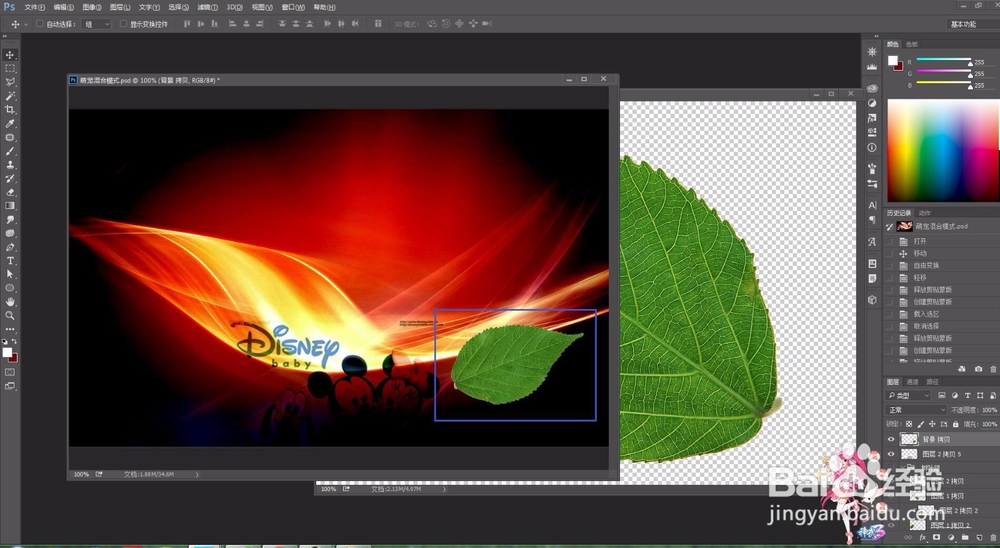Image resolution: width=1000 pixels, height=548 pixels.
Task: Open the 基本功能 workspace dropdown
Action: (x=972, y=24)
